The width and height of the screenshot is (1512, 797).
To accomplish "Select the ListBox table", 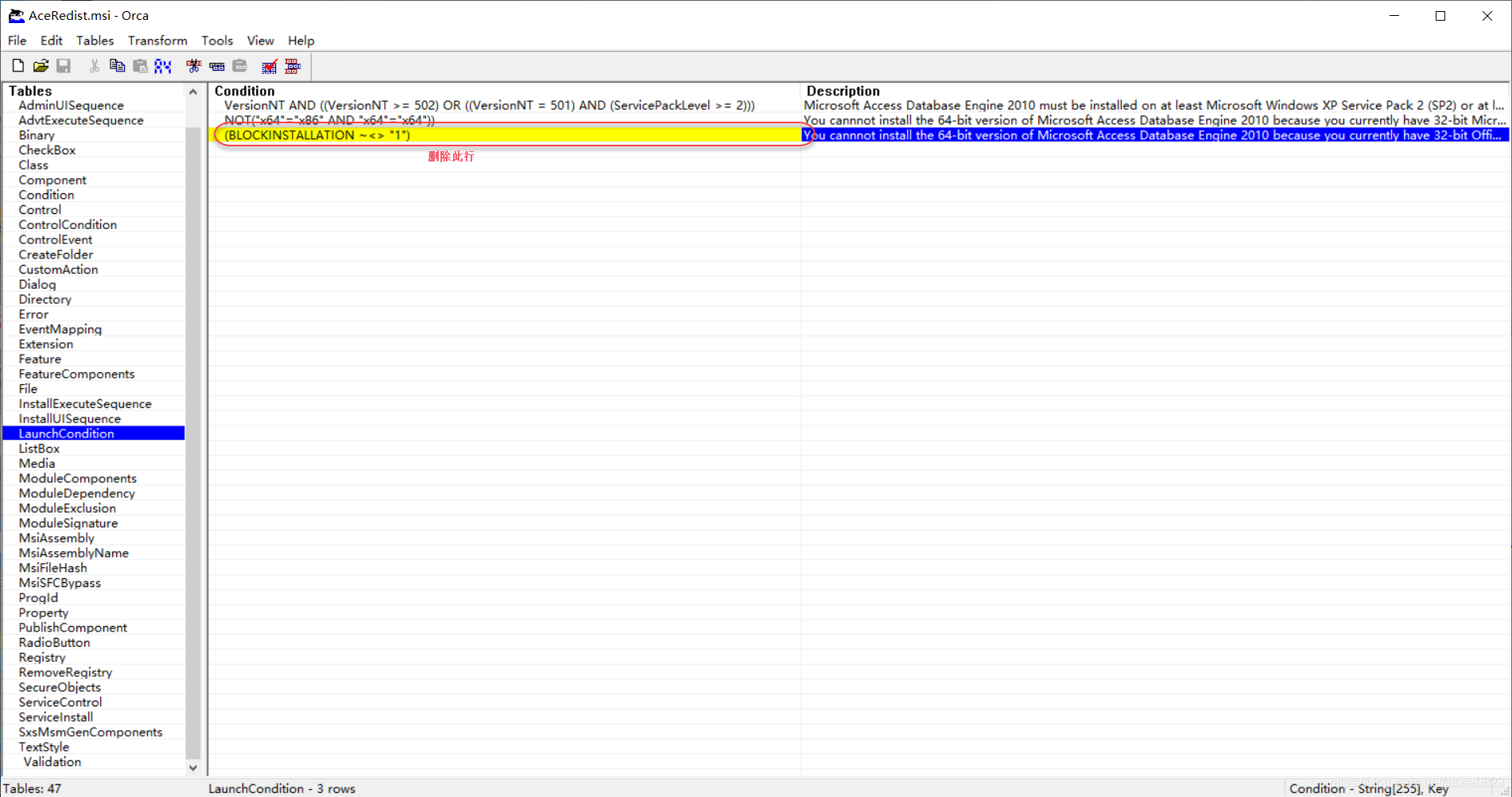I will coord(39,449).
